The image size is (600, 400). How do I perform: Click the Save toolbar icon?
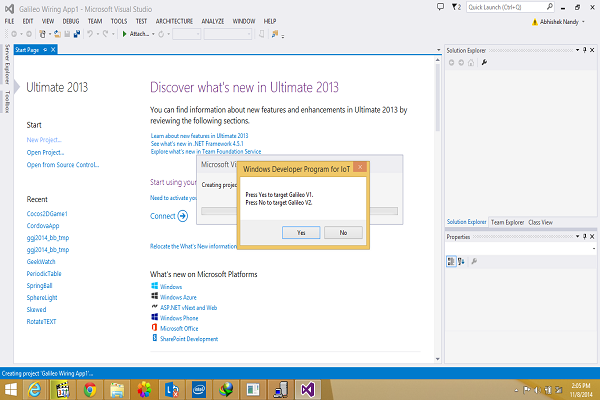[67, 34]
